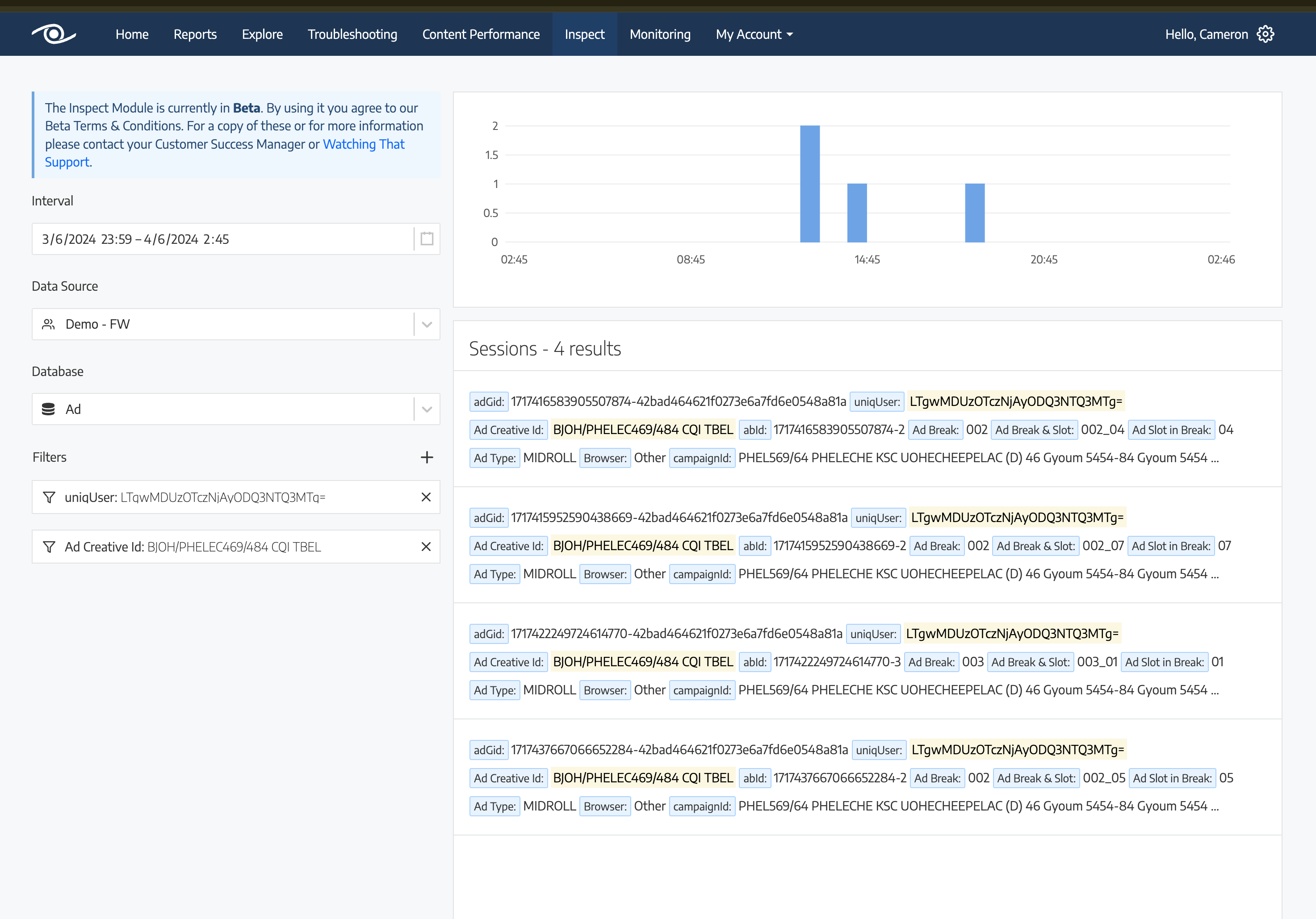Open session with adGid 1717422249724614770

click(x=867, y=661)
